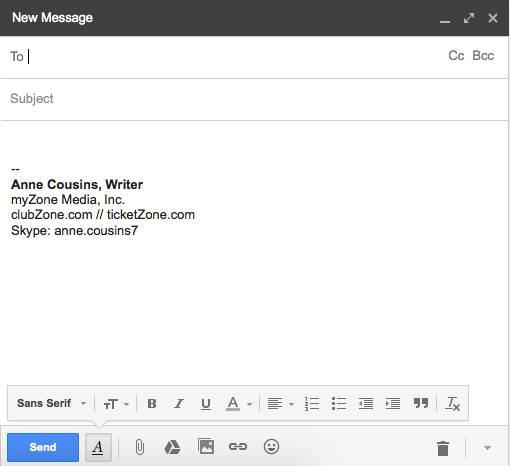Open the text color picker
This screenshot has height=466, width=510.
coord(239,404)
